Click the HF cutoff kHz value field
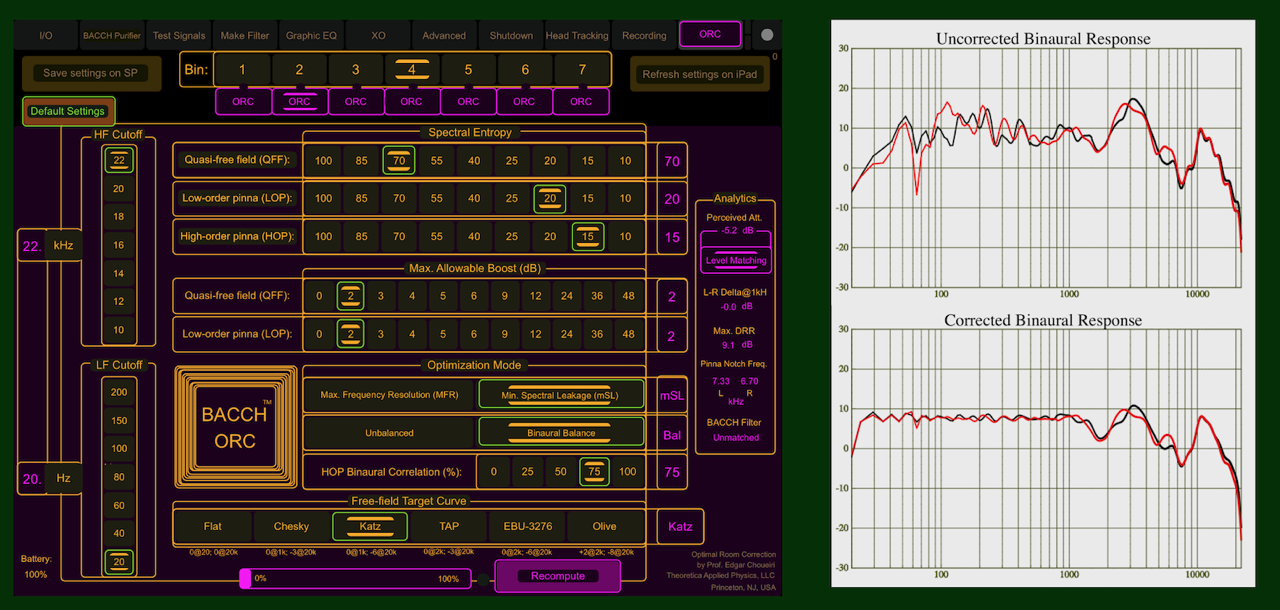The height and width of the screenshot is (610, 1280). click(x=49, y=245)
